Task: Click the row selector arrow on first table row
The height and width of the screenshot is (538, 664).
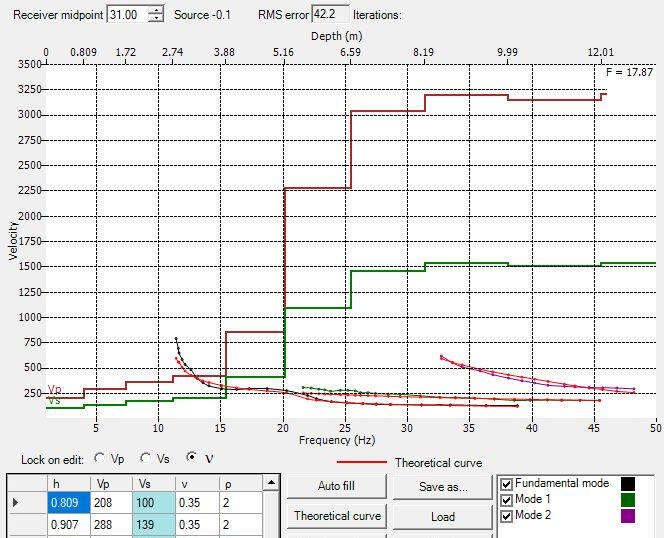Action: pyautogui.click(x=14, y=501)
